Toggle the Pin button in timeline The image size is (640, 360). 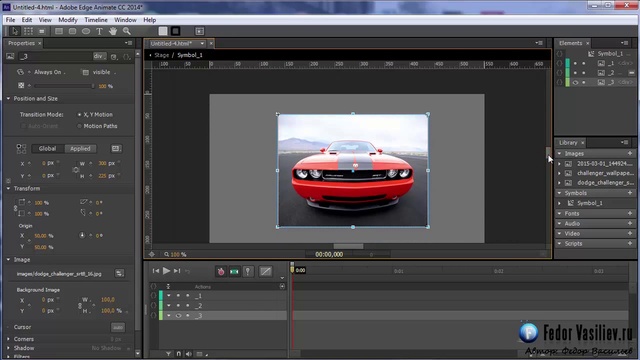click(x=248, y=271)
